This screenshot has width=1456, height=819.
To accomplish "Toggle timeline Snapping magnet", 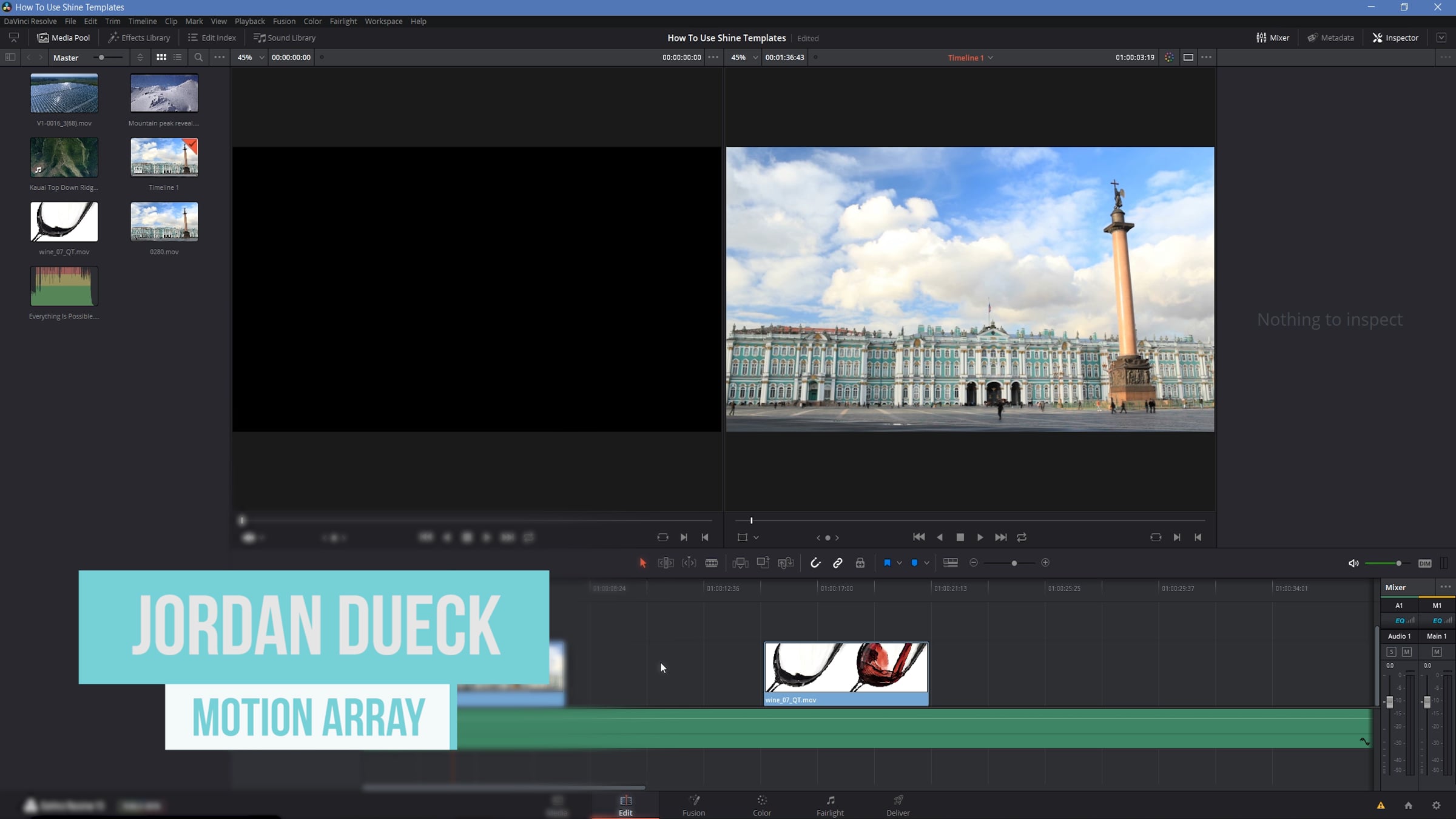I will coord(815,563).
